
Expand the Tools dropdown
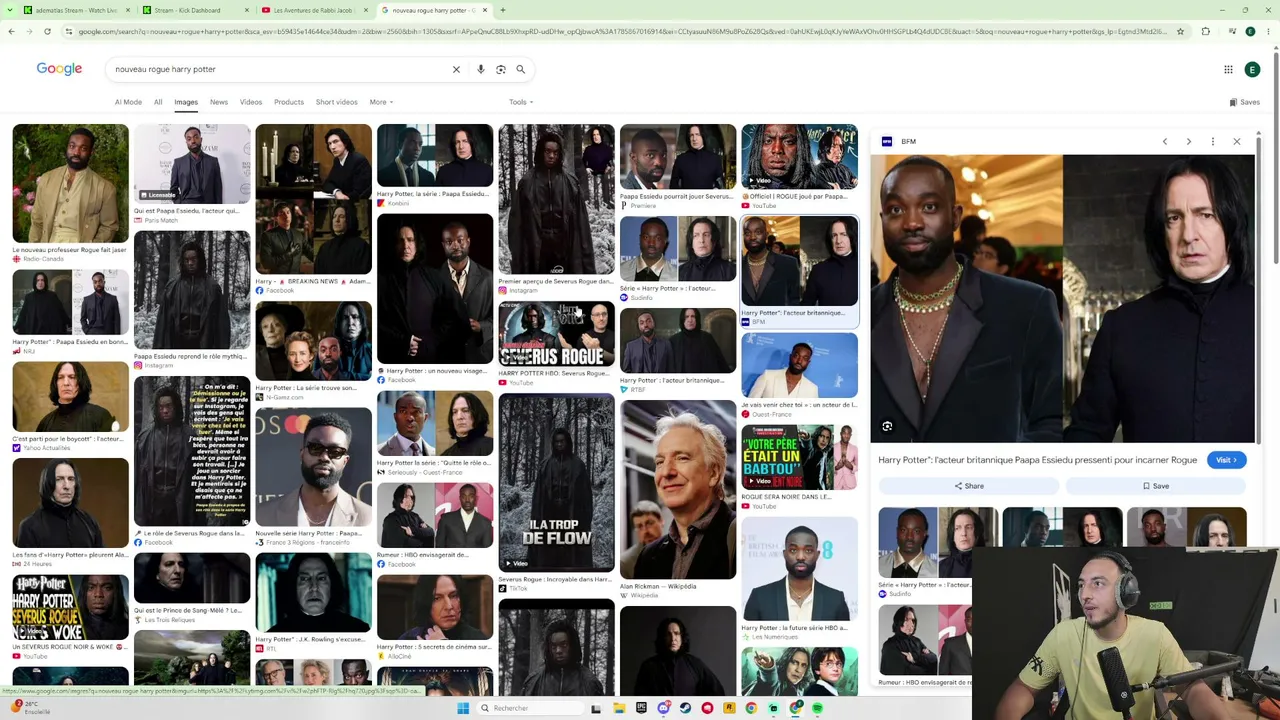point(521,102)
